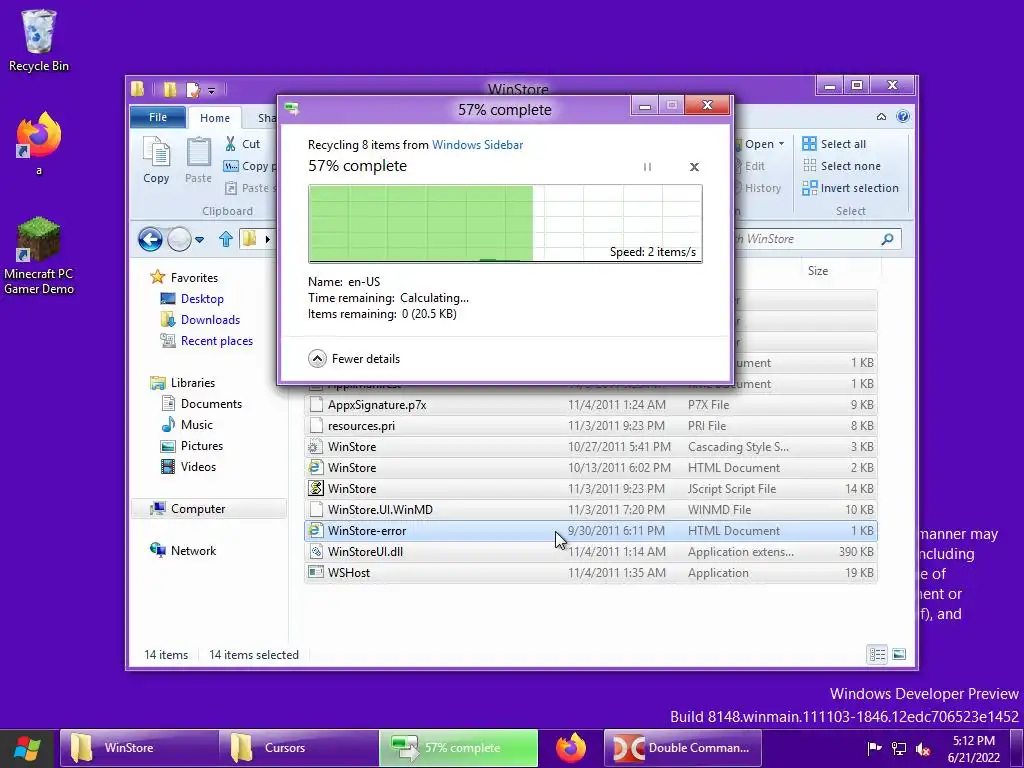Cancel the recycling operation with X

tap(694, 167)
